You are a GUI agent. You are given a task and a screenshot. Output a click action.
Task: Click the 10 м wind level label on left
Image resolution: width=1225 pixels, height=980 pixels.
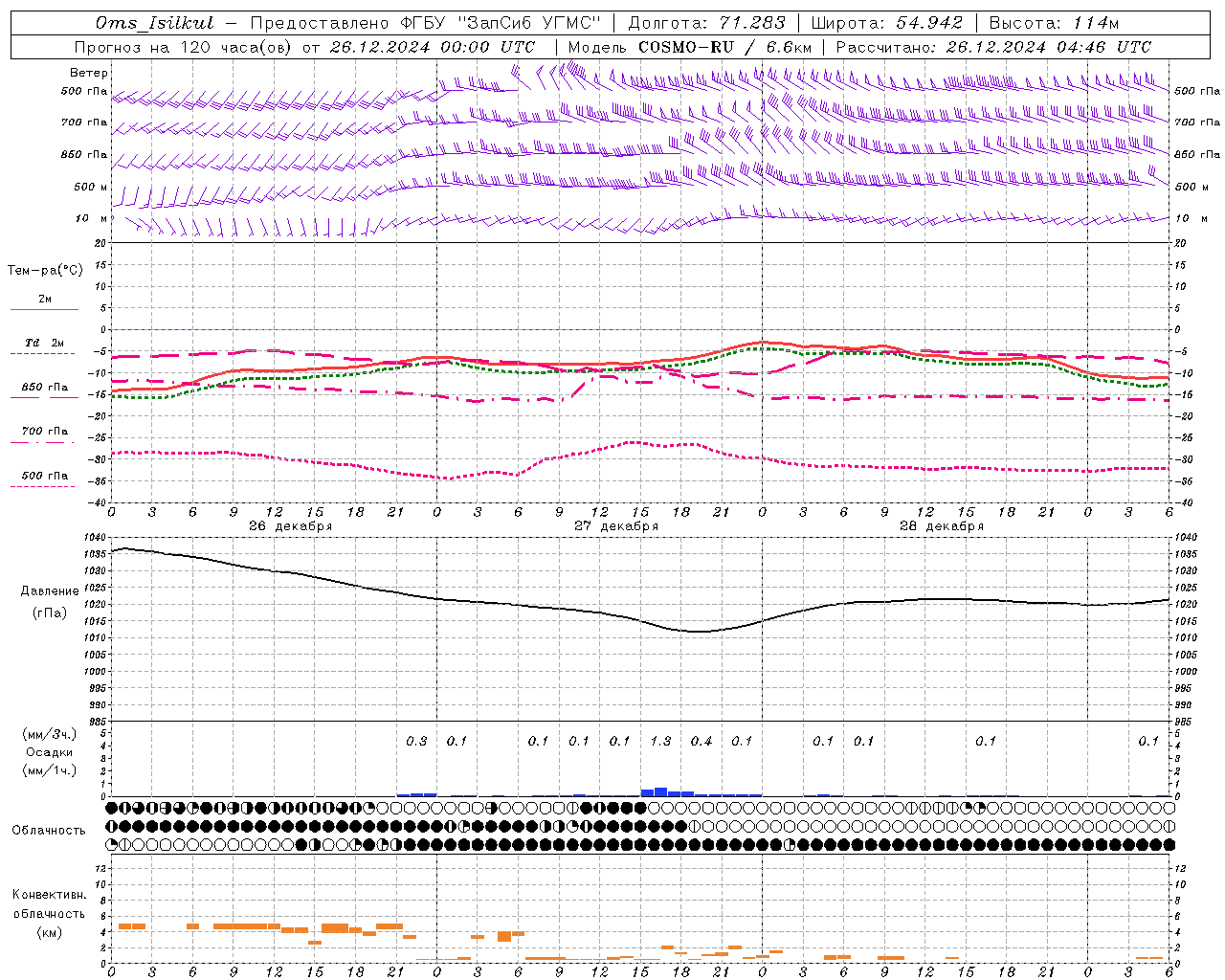coord(92,218)
